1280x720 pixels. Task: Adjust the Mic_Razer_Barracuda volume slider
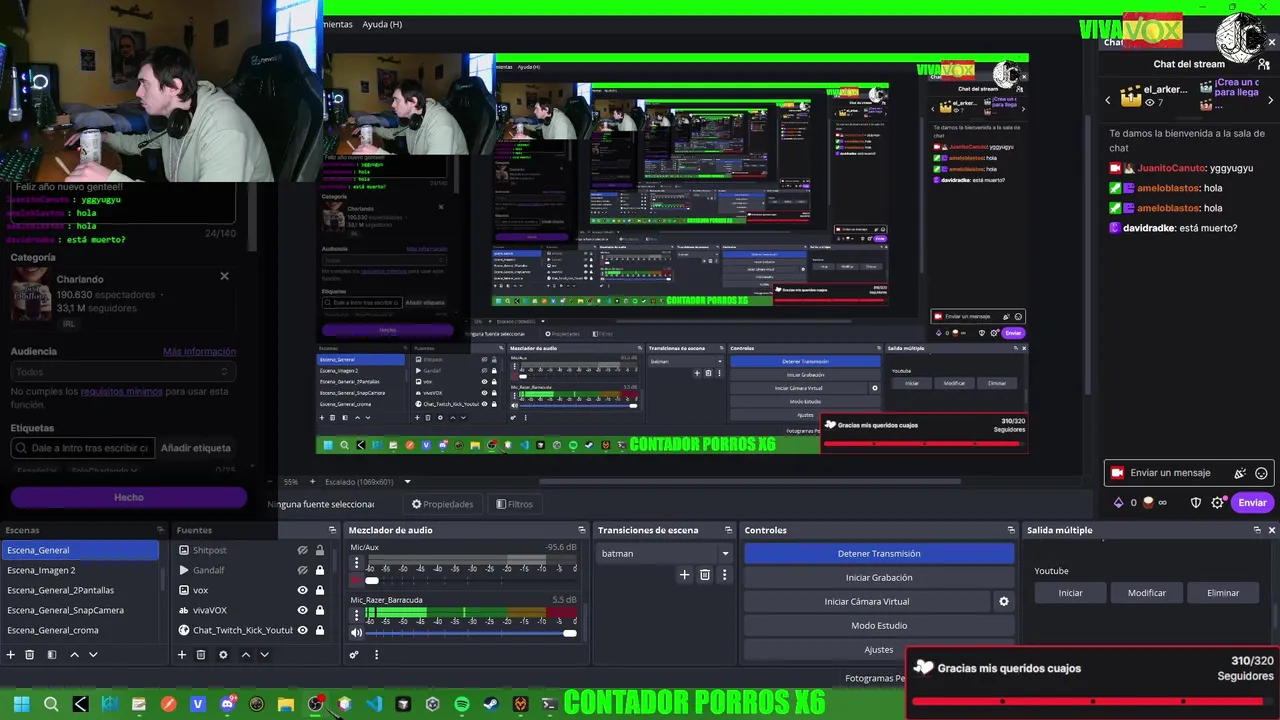tap(471, 633)
